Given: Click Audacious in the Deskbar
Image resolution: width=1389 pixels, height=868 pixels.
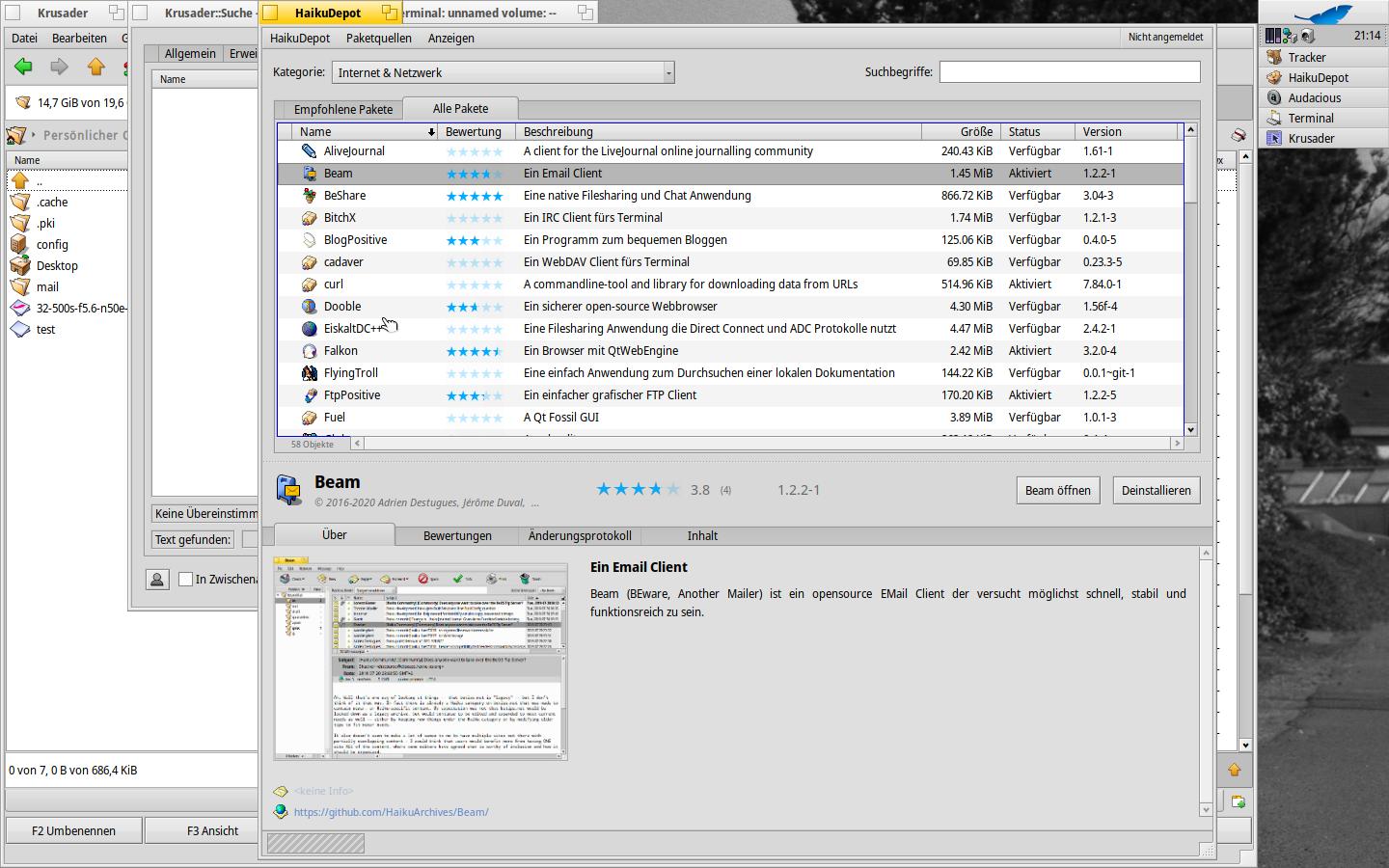Looking at the screenshot, I should (x=1322, y=97).
